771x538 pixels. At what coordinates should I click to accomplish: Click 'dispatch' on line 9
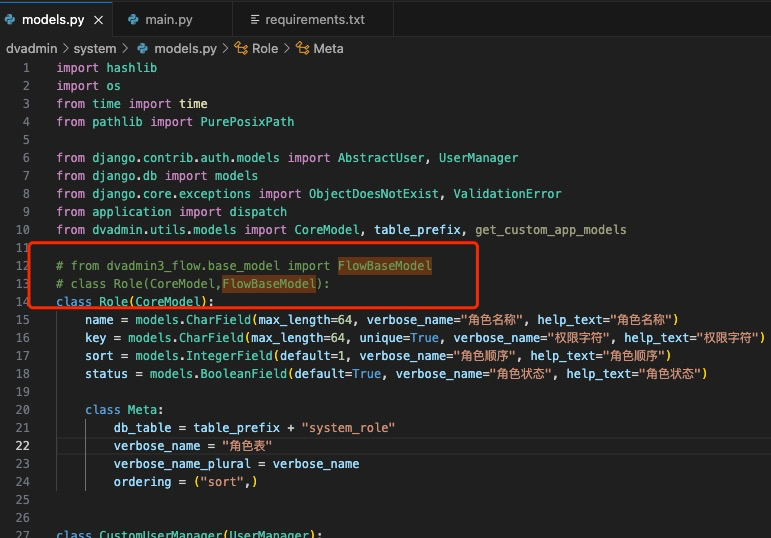click(x=258, y=212)
